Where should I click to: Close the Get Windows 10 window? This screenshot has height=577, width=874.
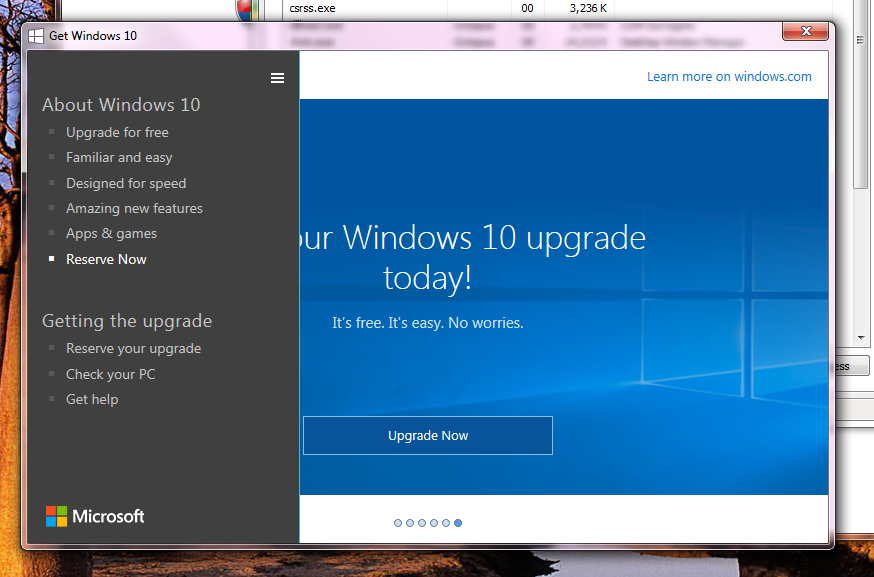click(x=805, y=31)
